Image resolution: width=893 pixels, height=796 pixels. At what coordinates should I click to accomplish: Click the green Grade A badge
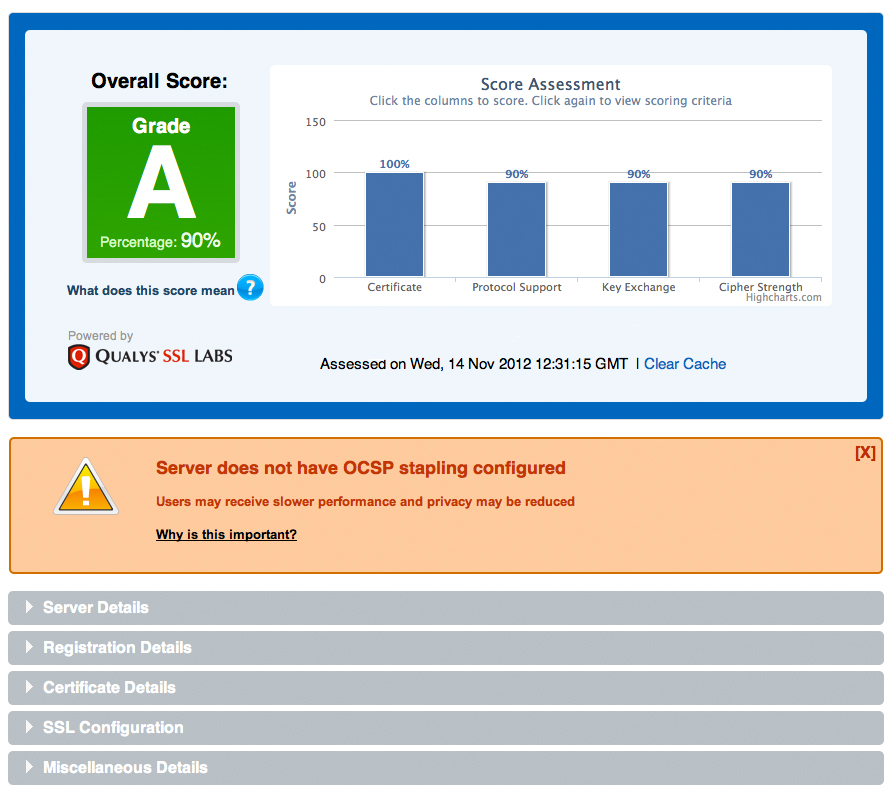coord(161,184)
